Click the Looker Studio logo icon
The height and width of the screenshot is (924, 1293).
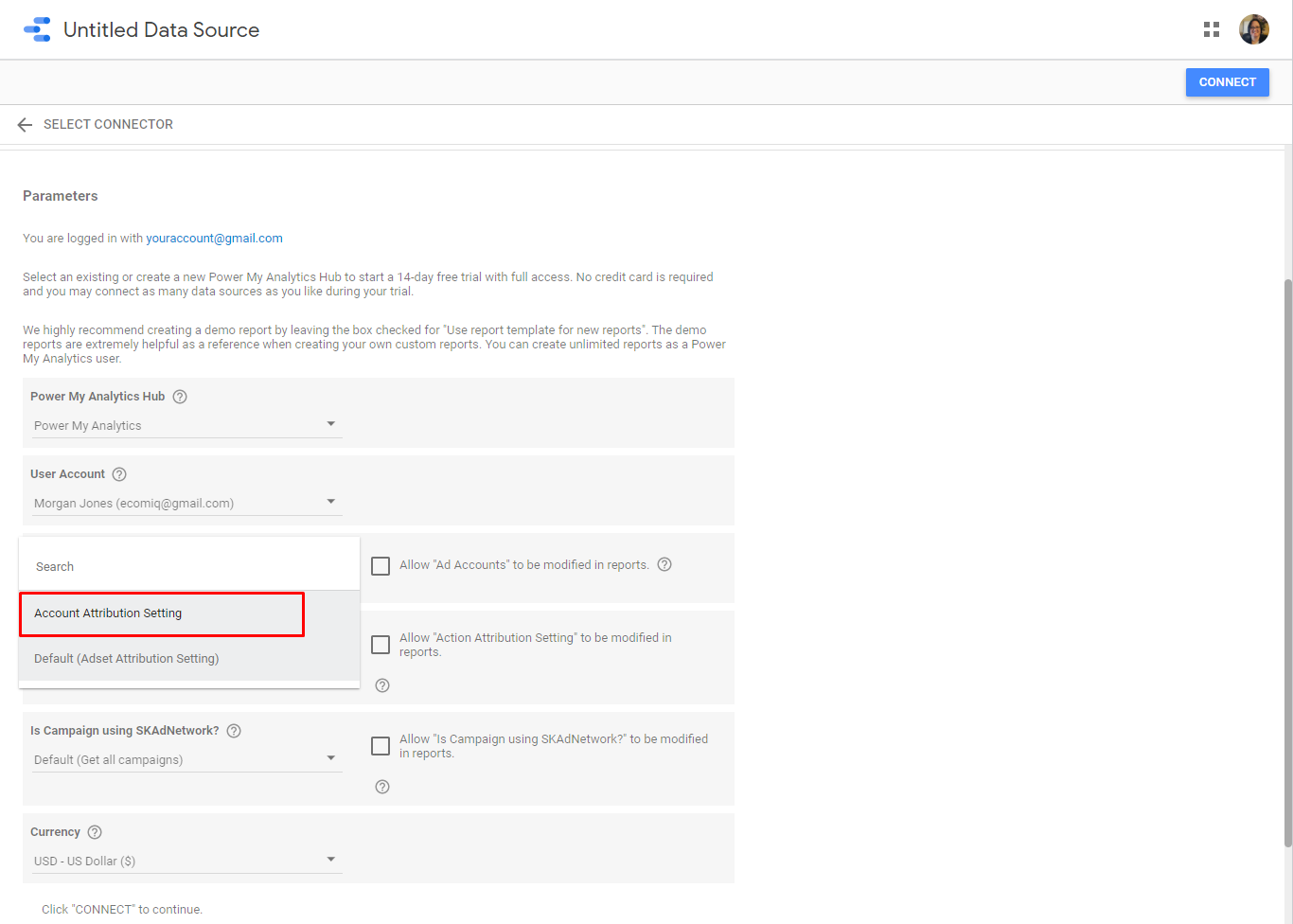[x=37, y=29]
